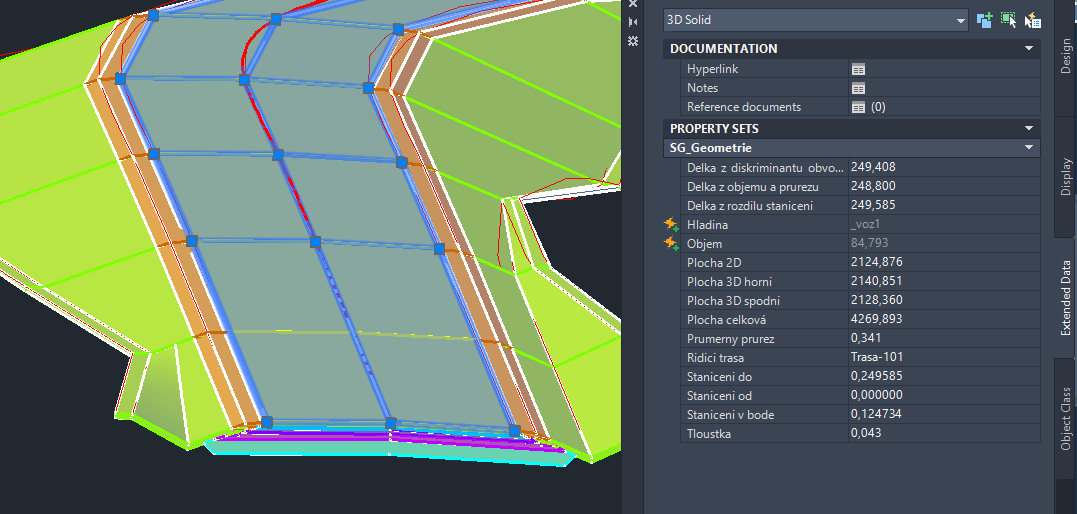Image resolution: width=1077 pixels, height=514 pixels.
Task: Collapse the PROPERTY SETS section
Action: pyautogui.click(x=1028, y=128)
